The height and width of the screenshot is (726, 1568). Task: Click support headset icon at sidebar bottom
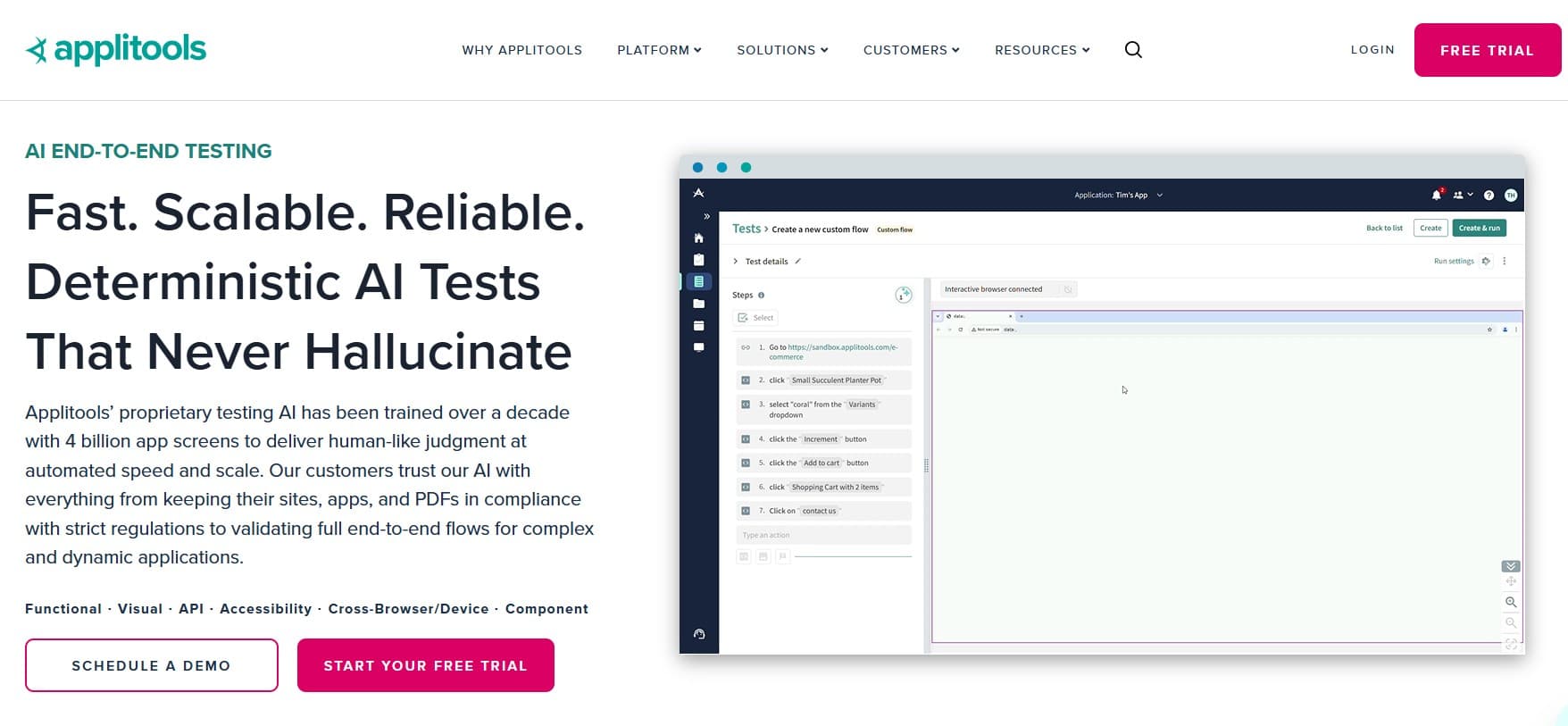699,634
